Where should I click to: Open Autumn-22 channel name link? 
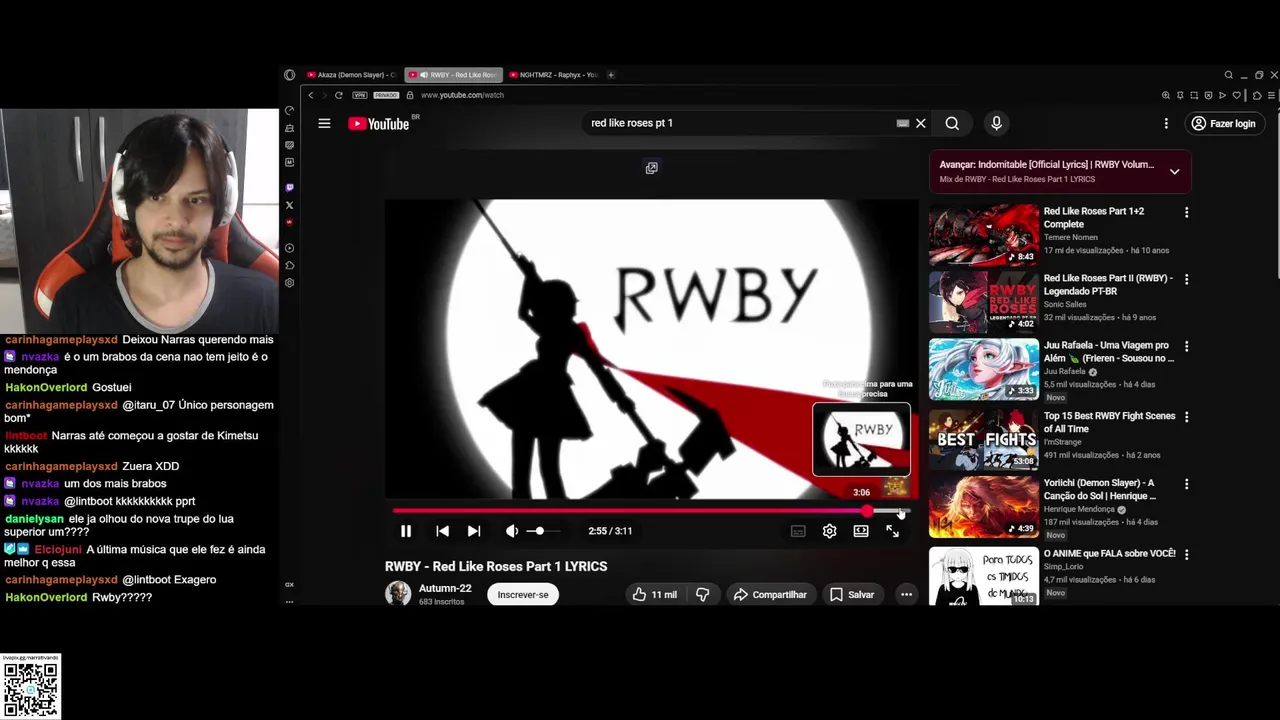pyautogui.click(x=445, y=588)
